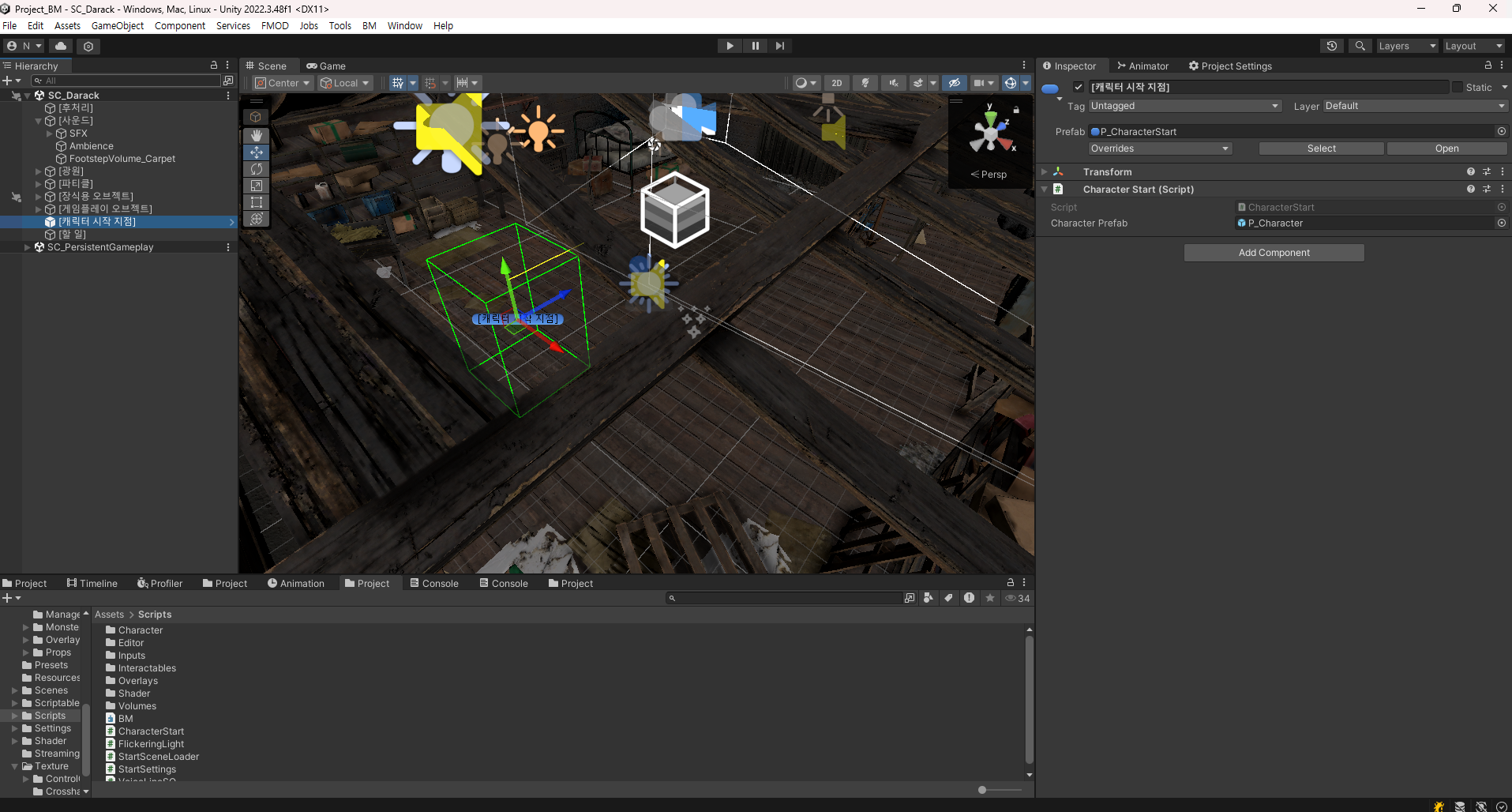Open Favorites star in Project panel

[x=989, y=598]
